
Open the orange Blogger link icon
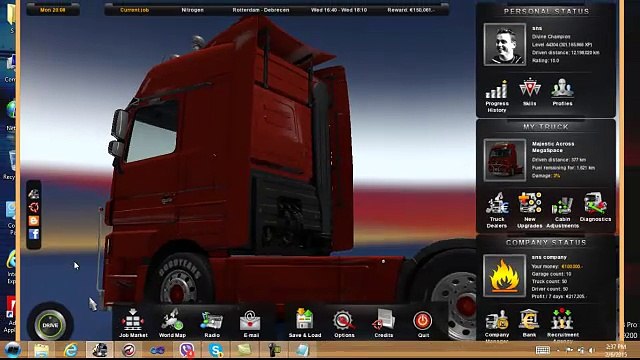pyautogui.click(x=34, y=220)
